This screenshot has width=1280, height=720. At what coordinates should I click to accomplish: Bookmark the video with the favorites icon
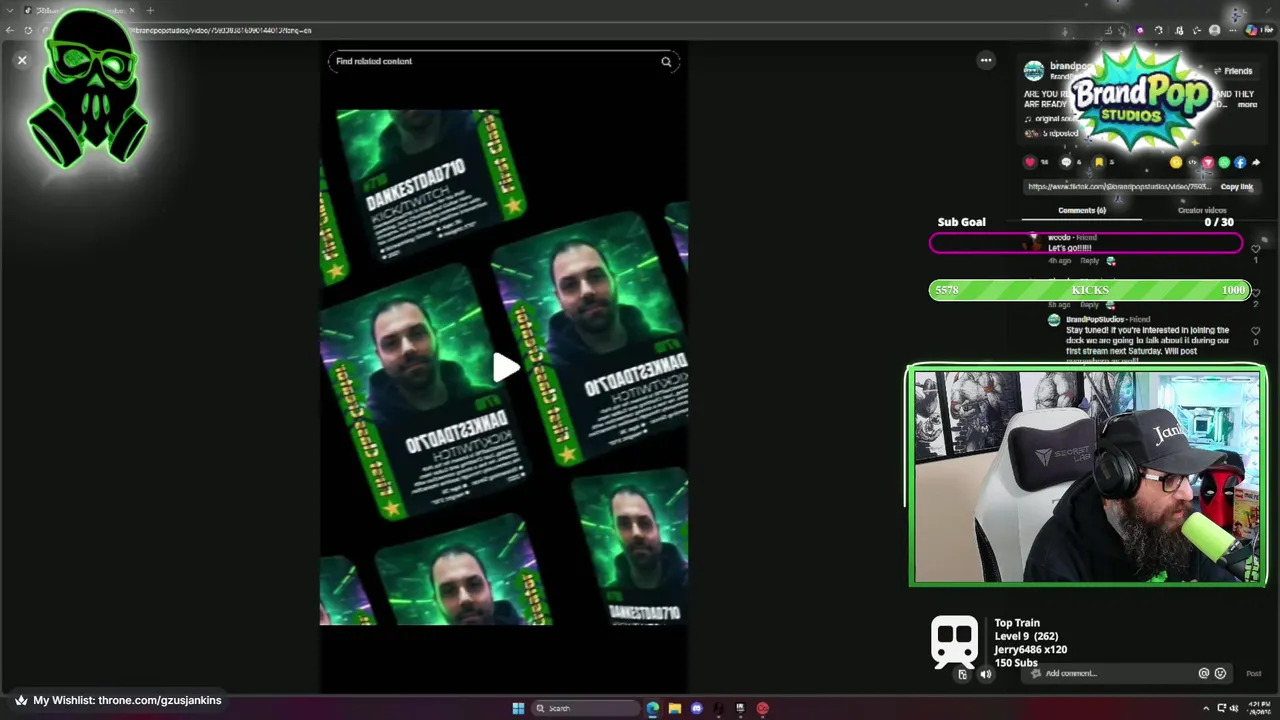pyautogui.click(x=1099, y=162)
